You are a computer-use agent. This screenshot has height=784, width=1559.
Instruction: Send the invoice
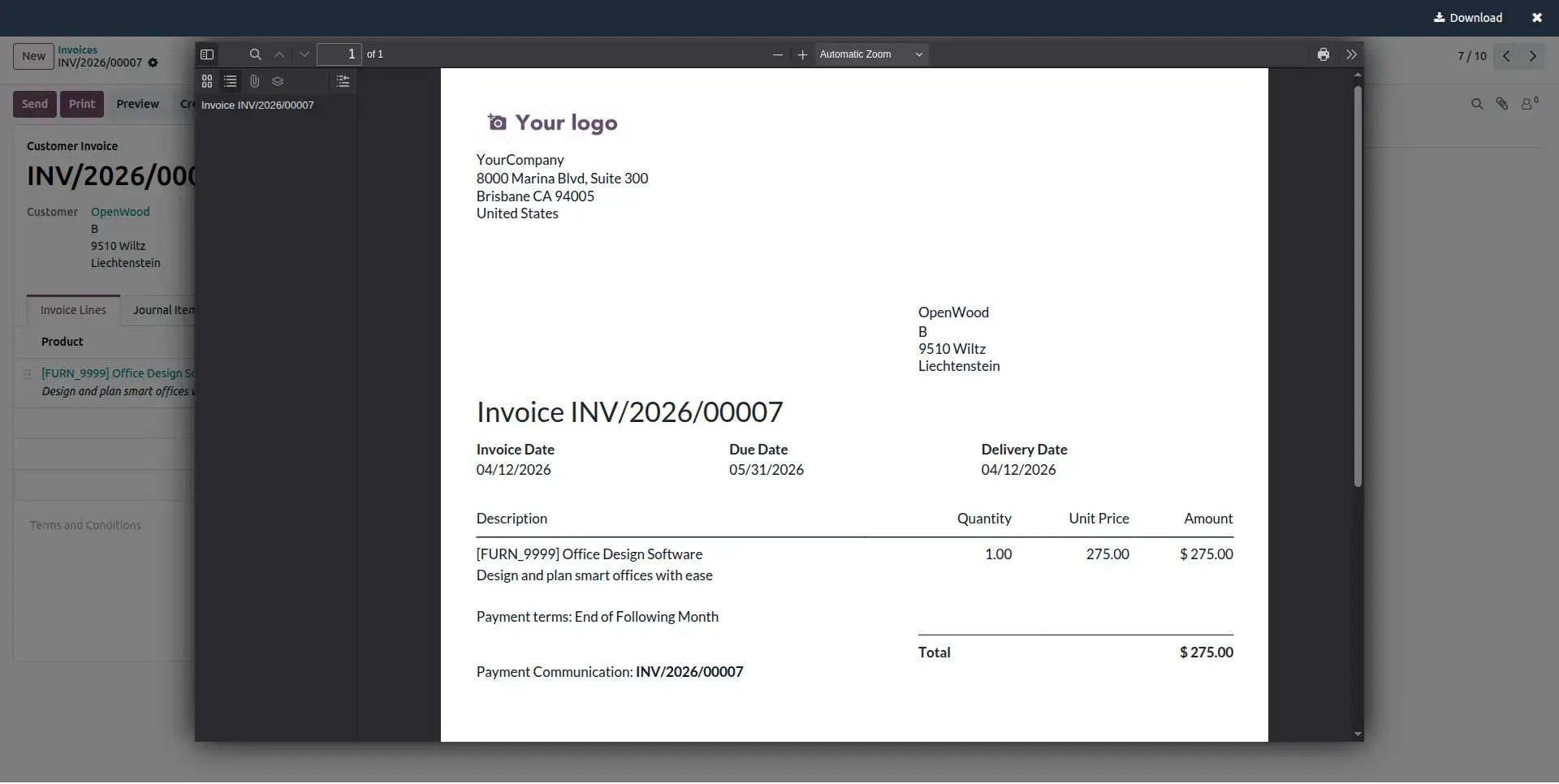pyautogui.click(x=35, y=104)
